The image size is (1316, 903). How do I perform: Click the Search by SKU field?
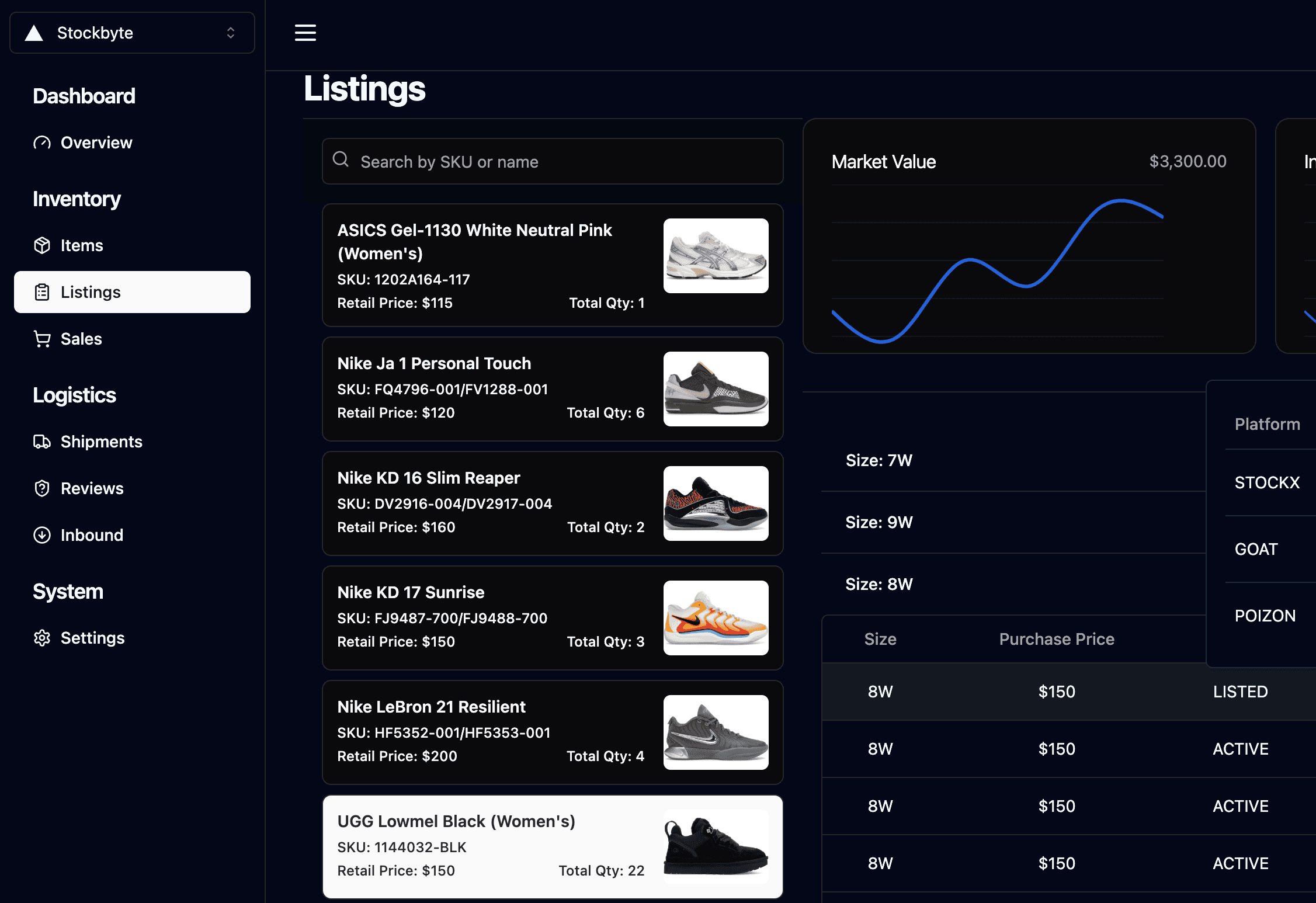[x=552, y=162]
